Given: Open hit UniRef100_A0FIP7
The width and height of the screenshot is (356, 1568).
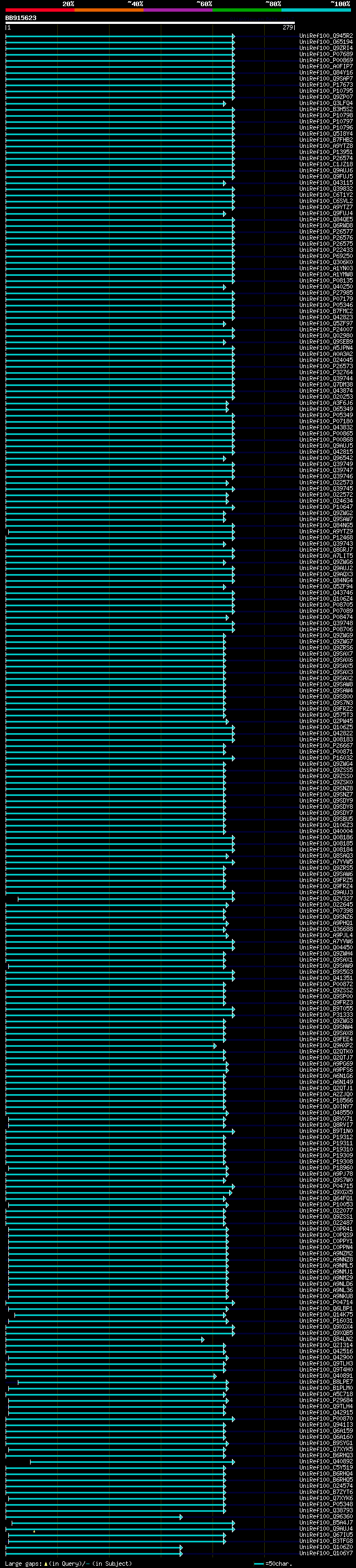Looking at the screenshot, I should click(326, 66).
